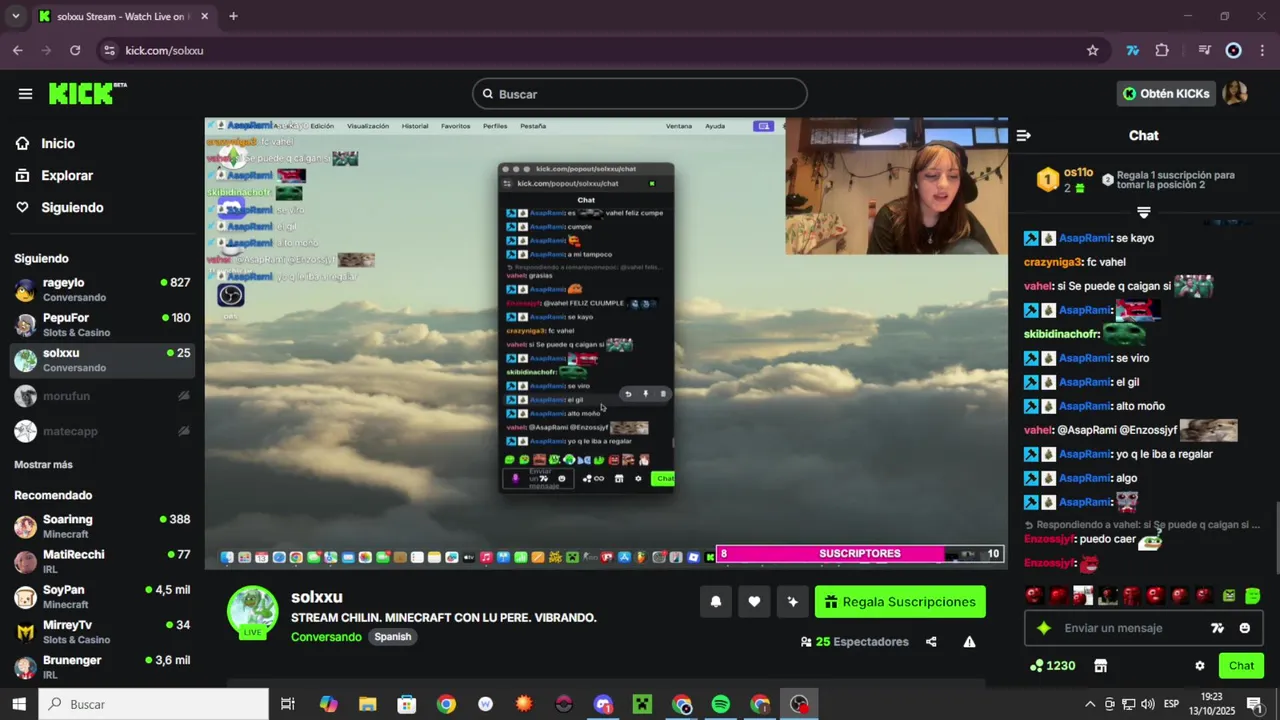Image resolution: width=1280 pixels, height=720 pixels.
Task: Select offline matecapp channel
Action: coord(102,431)
